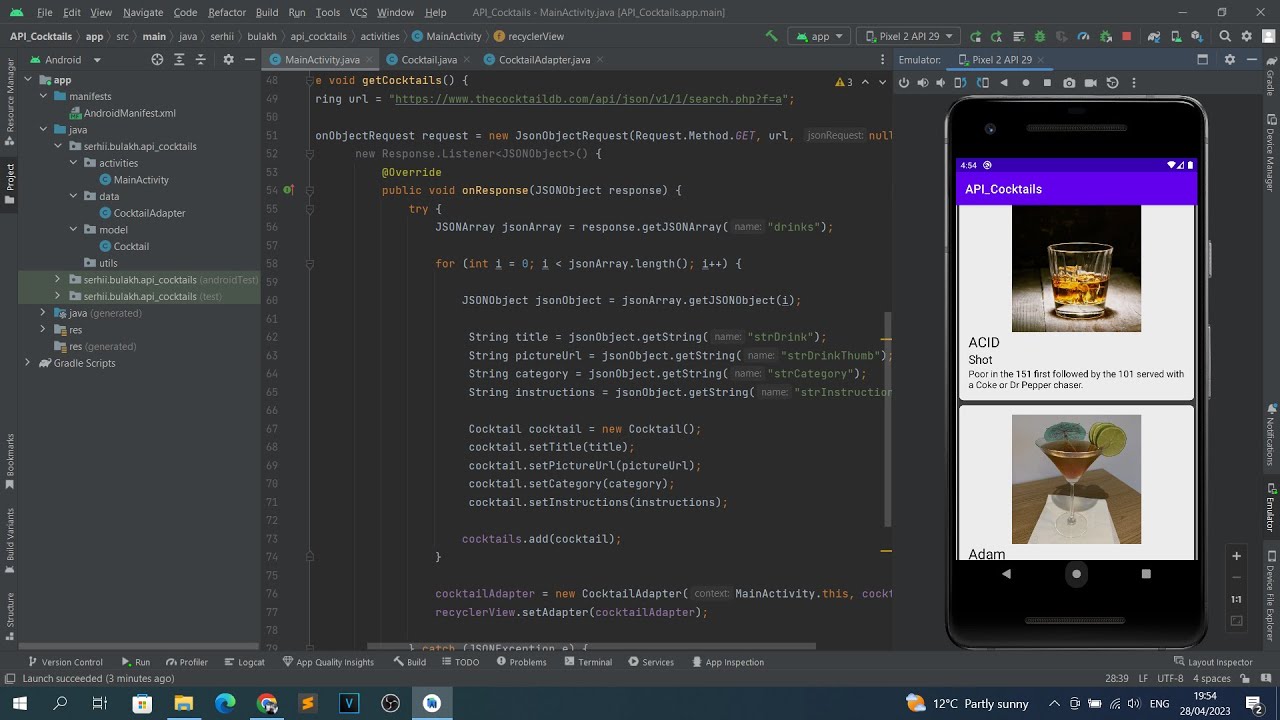The image size is (1280, 720).
Task: Open the Layout Inspector tool window
Action: [x=1213, y=662]
